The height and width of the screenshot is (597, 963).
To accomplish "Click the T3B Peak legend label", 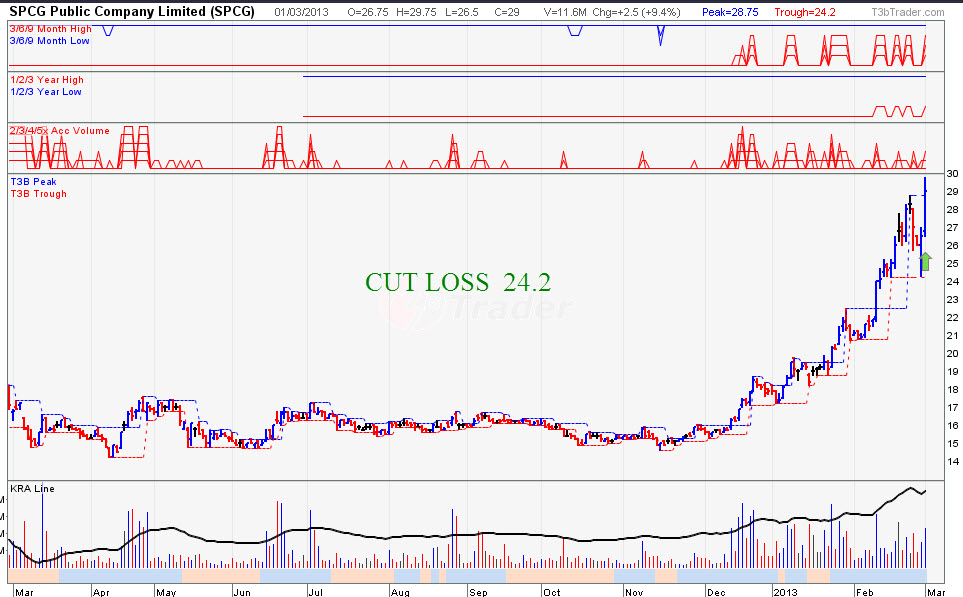I will pyautogui.click(x=33, y=182).
